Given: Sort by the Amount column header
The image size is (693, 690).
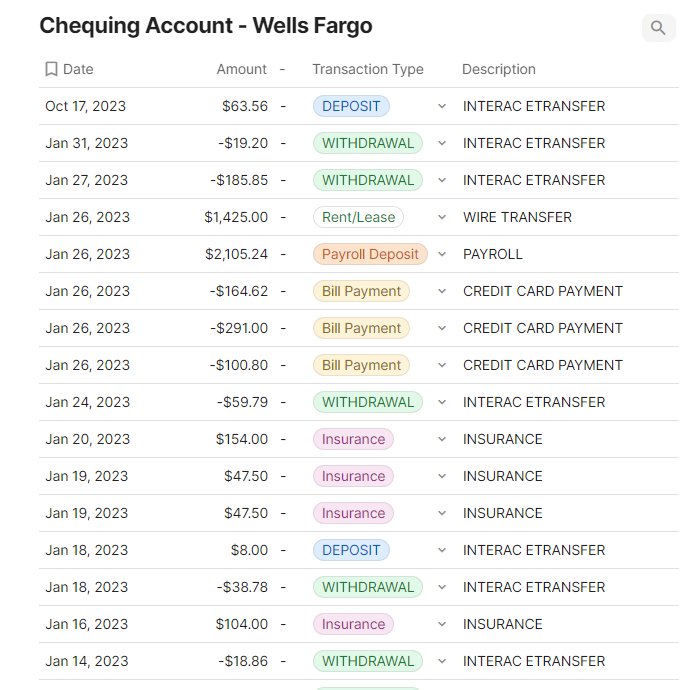Looking at the screenshot, I should 241,69.
